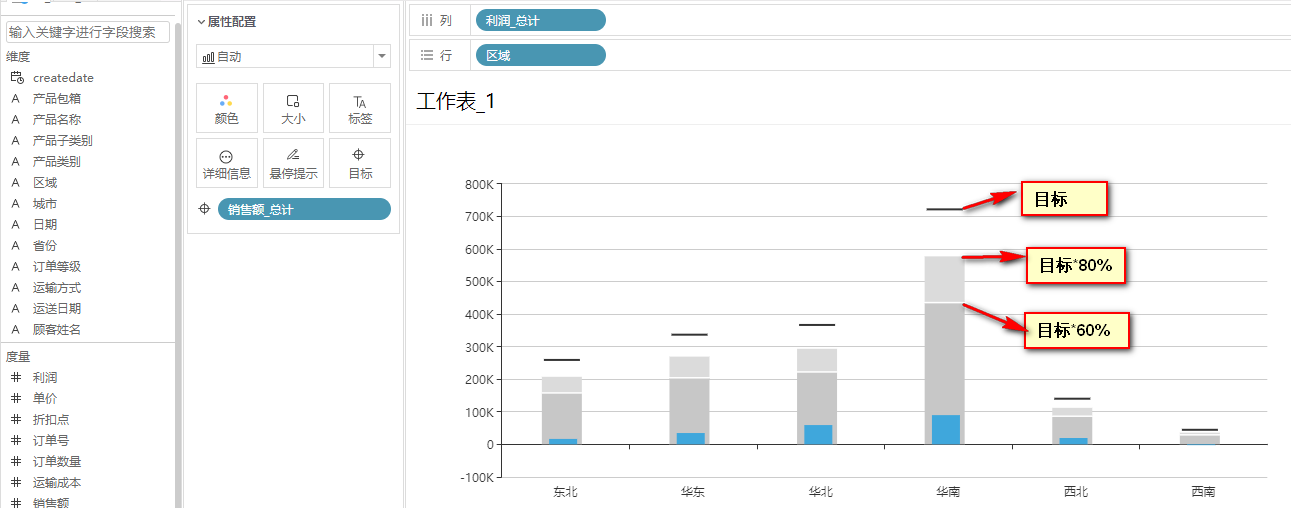Select the createdate dimension field
This screenshot has width=1291, height=508.
click(63, 77)
